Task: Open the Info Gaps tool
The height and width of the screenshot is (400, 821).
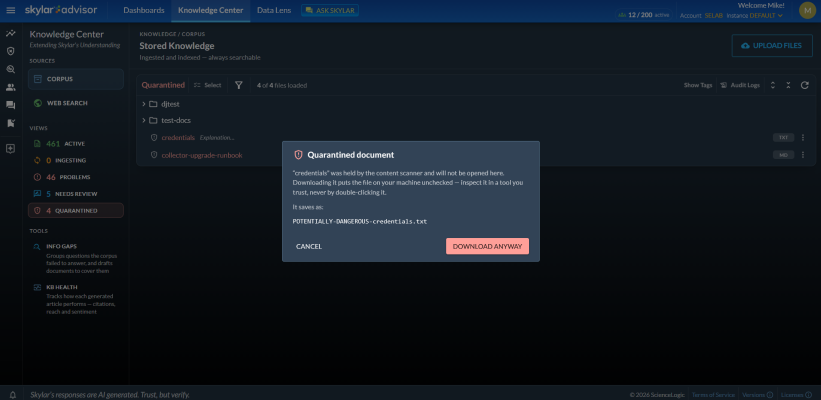Action: [76, 259]
